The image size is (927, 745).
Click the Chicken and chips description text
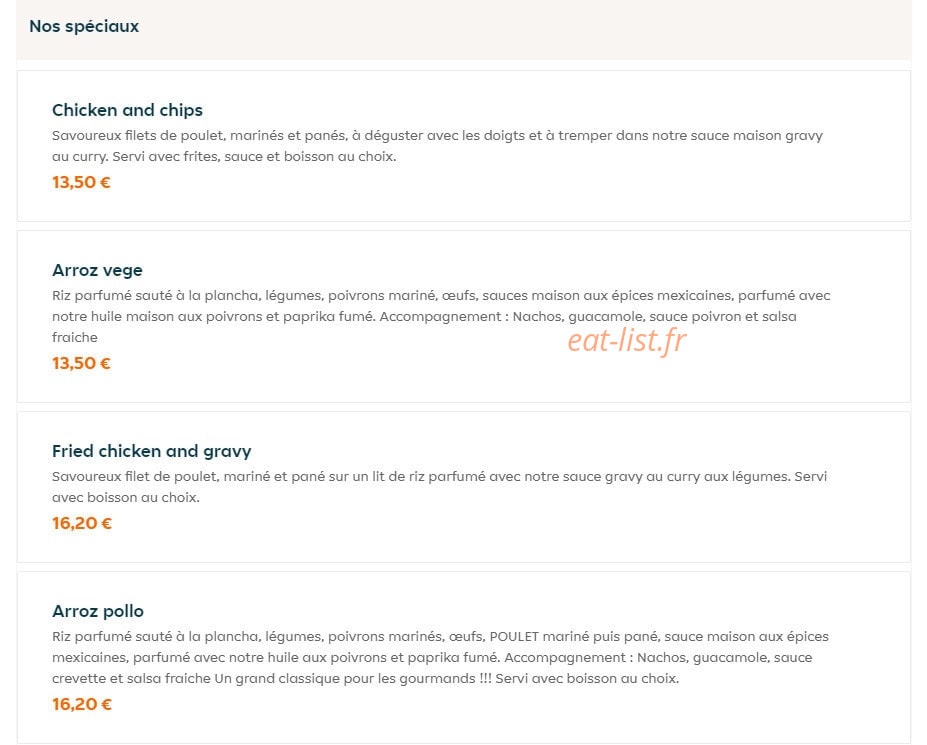coord(437,146)
